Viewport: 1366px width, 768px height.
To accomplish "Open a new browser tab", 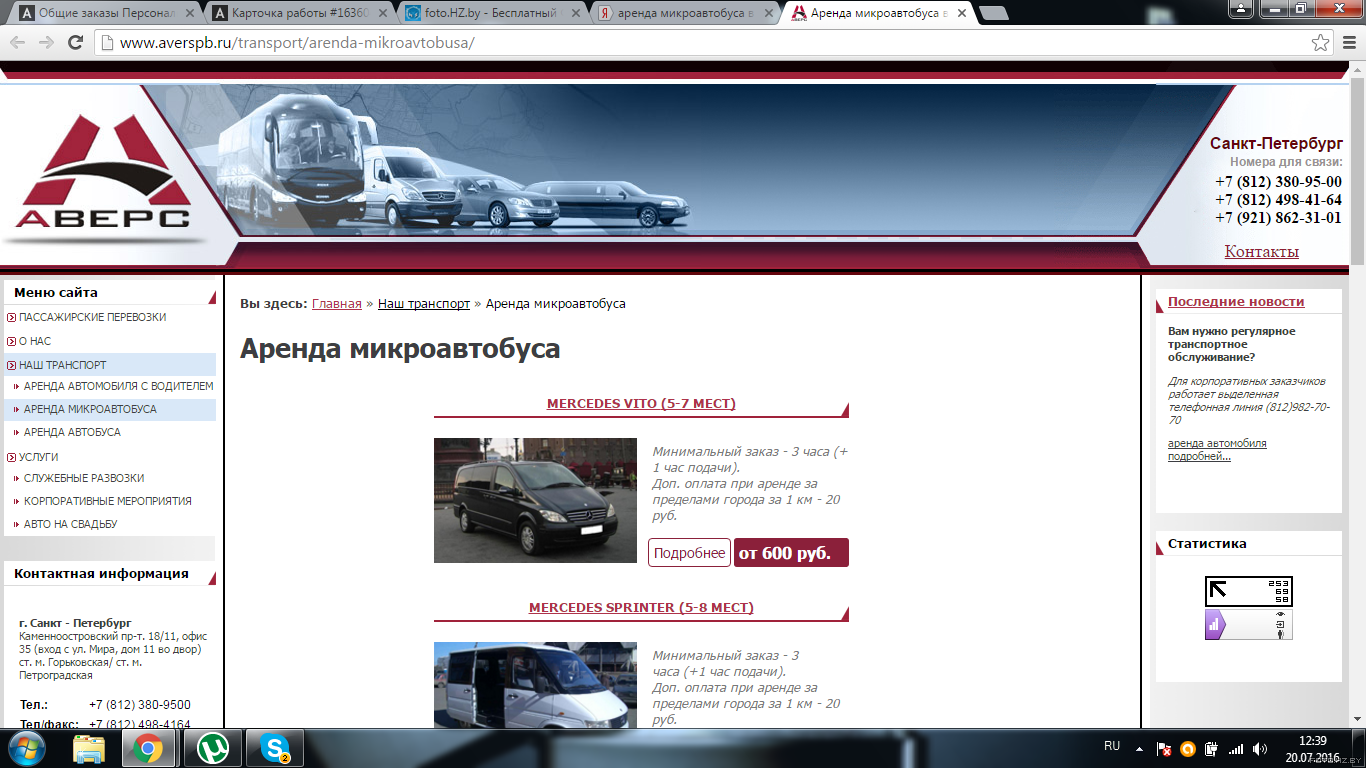I will pyautogui.click(x=992, y=13).
